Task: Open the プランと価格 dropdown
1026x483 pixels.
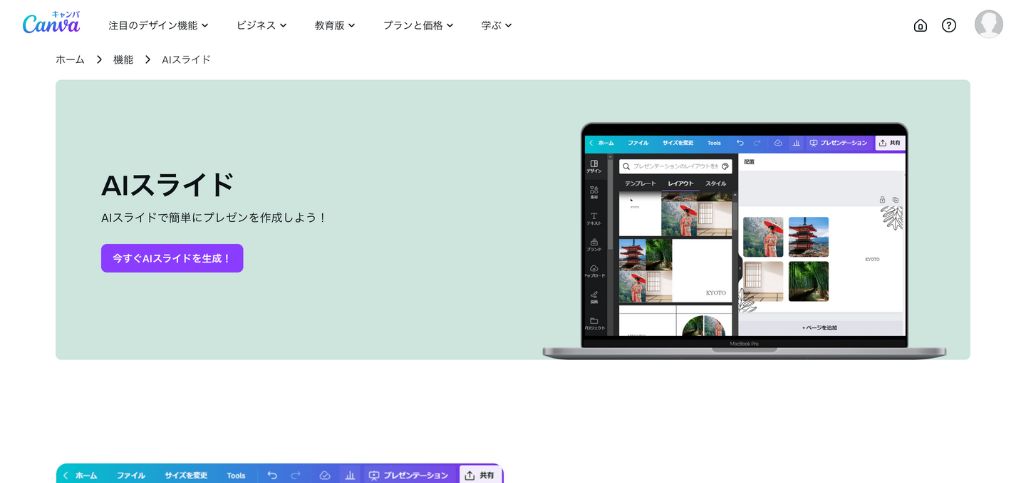Action: 418,26
